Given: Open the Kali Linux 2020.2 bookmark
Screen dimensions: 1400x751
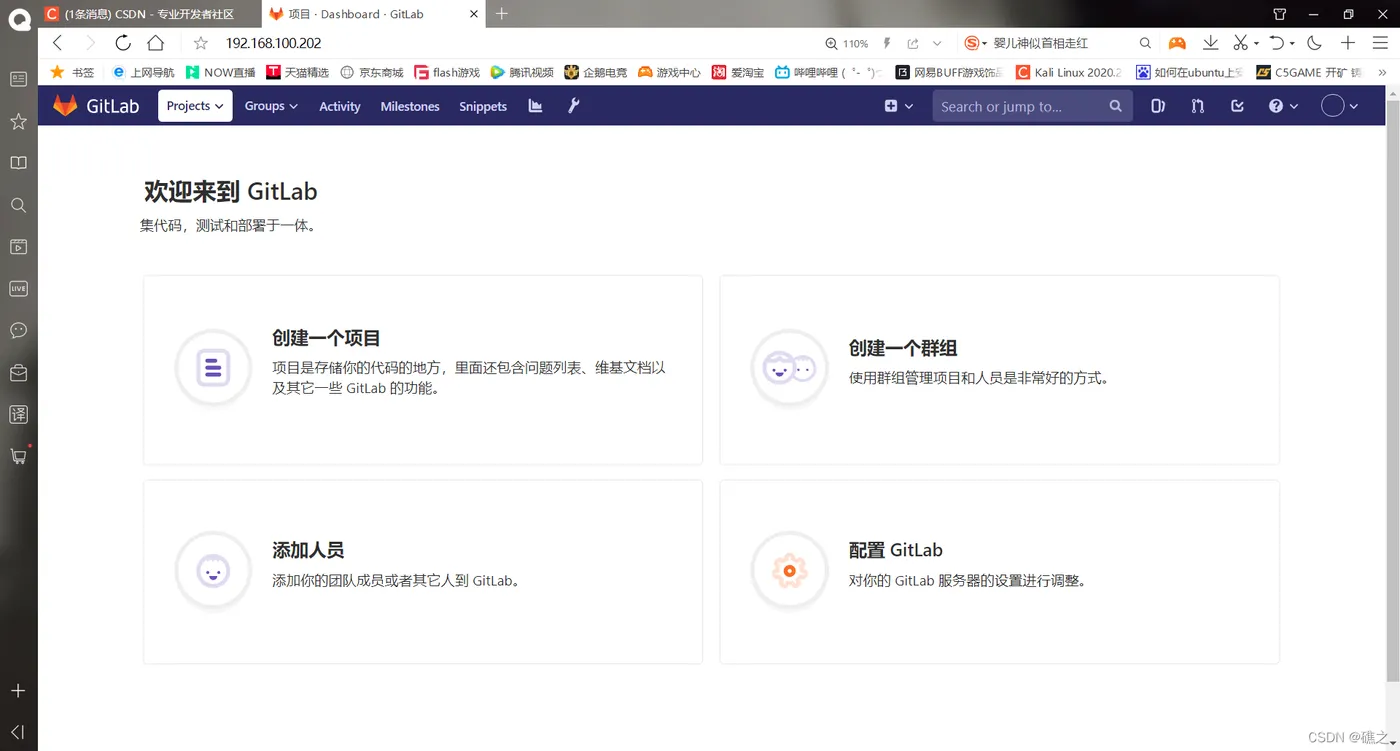Looking at the screenshot, I should tap(1068, 72).
